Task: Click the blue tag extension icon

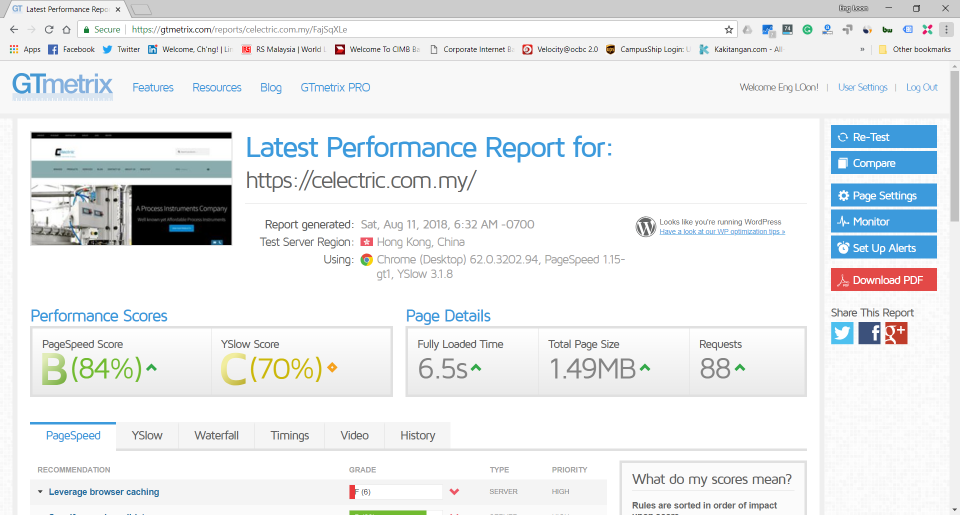Action: [908, 29]
